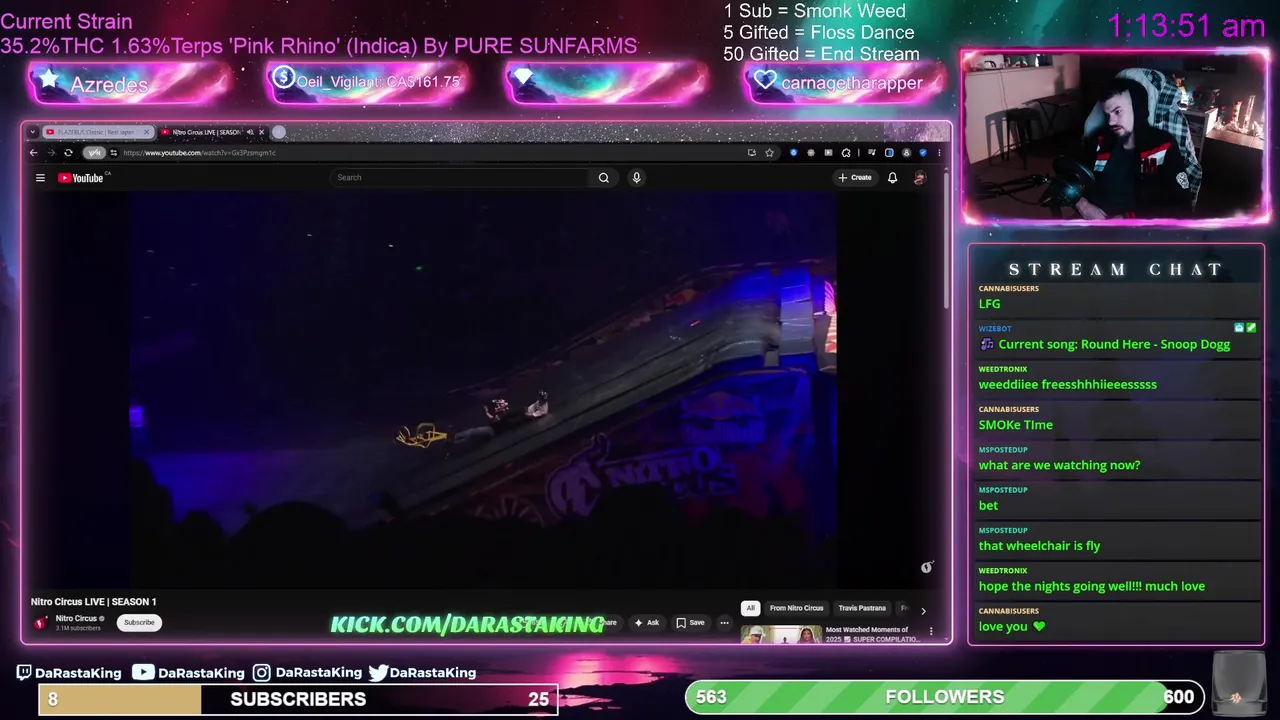Click chat message 'love you'
This screenshot has height=720, width=1280.
pos(1003,627)
